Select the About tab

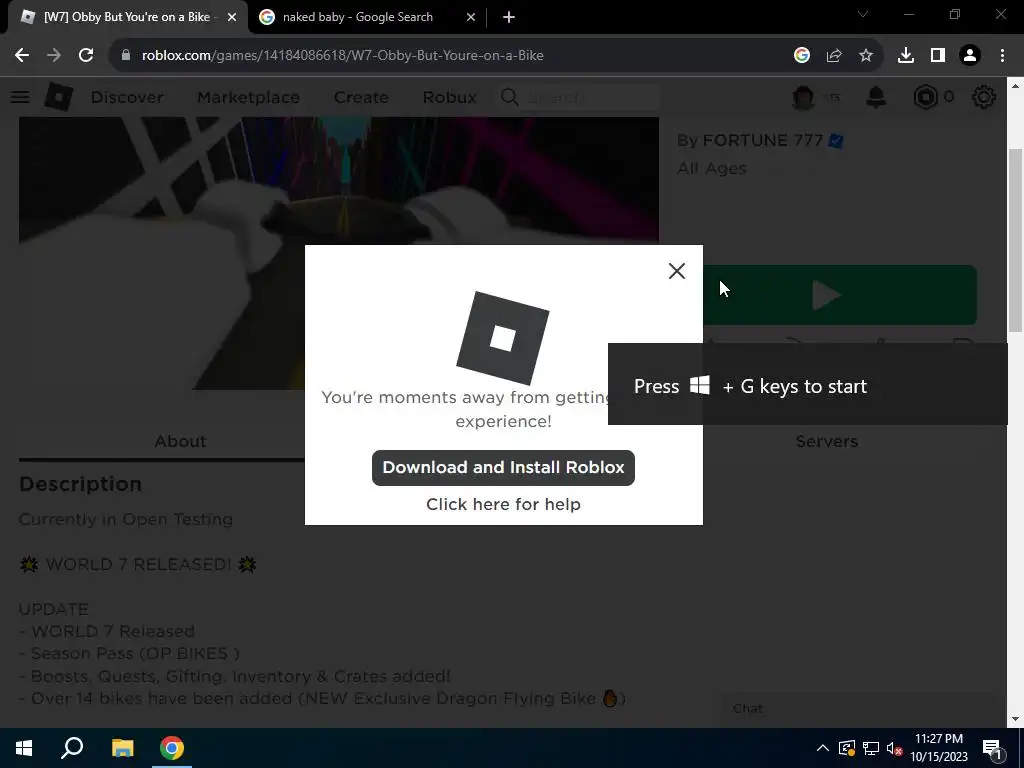[x=180, y=441]
